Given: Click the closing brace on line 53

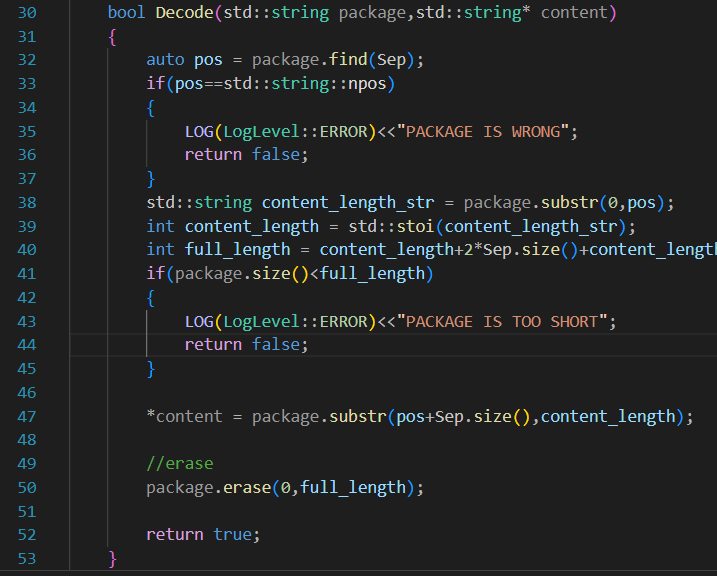Looking at the screenshot, I should pos(112,559).
